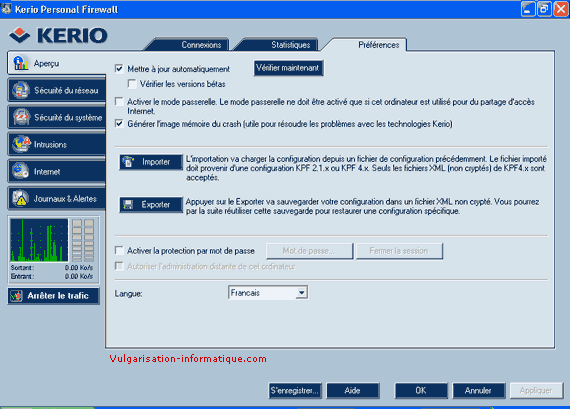Click the KERIO wordmark text

point(72,35)
